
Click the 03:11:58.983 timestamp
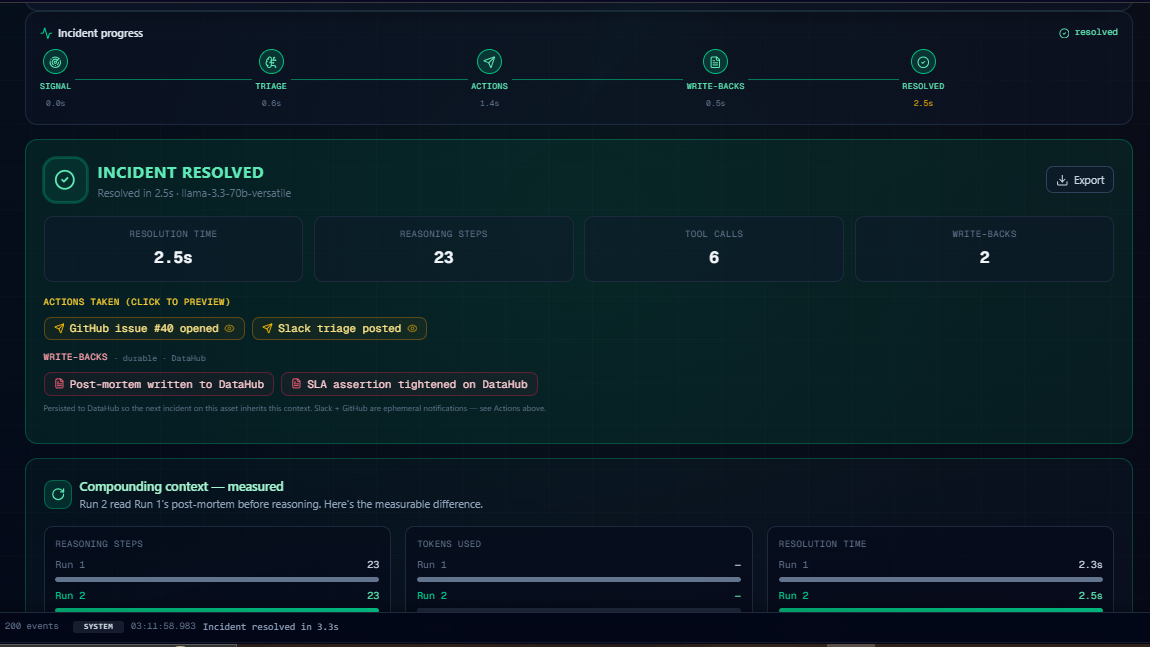pos(163,626)
